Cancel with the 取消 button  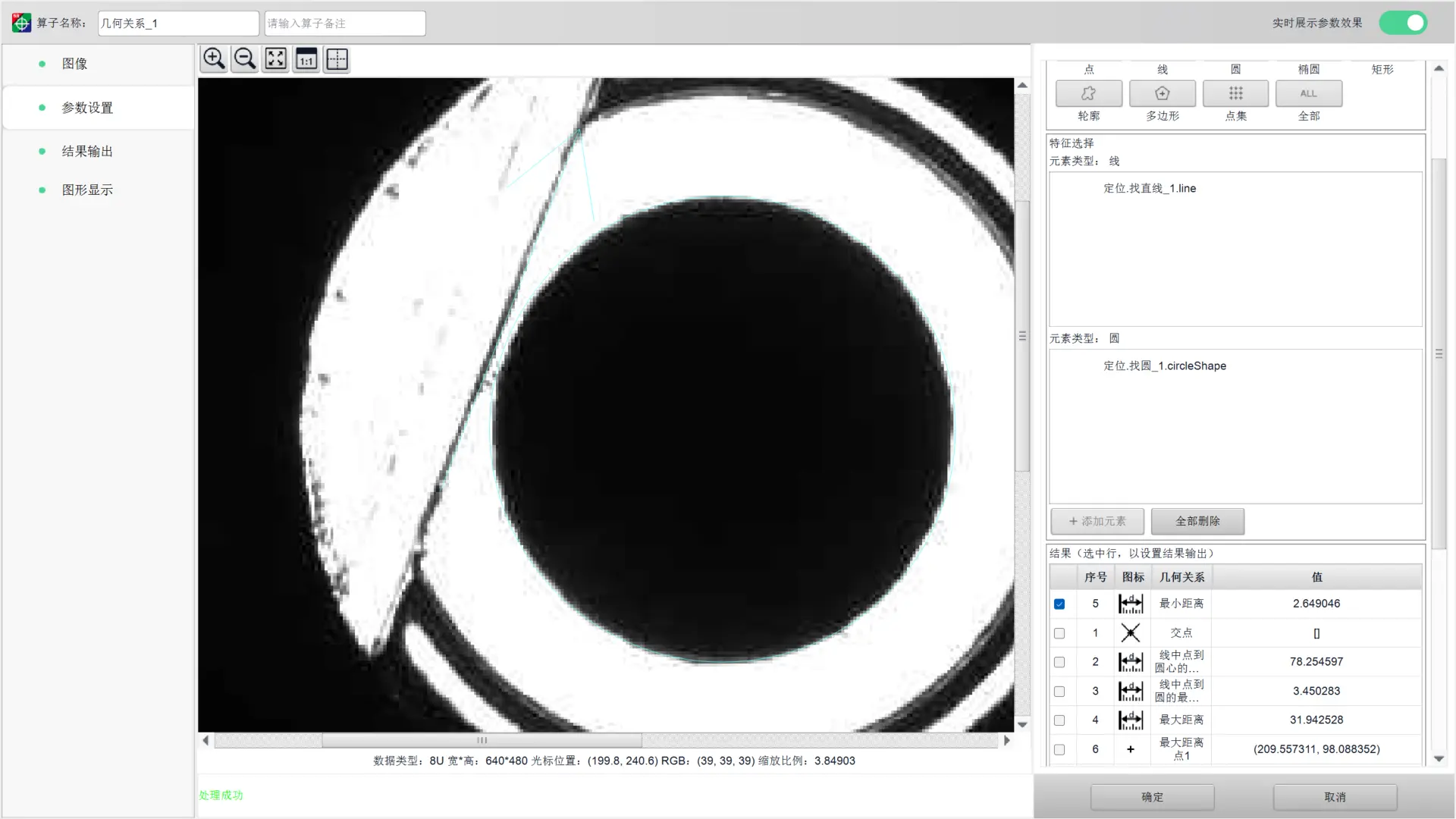(1335, 797)
